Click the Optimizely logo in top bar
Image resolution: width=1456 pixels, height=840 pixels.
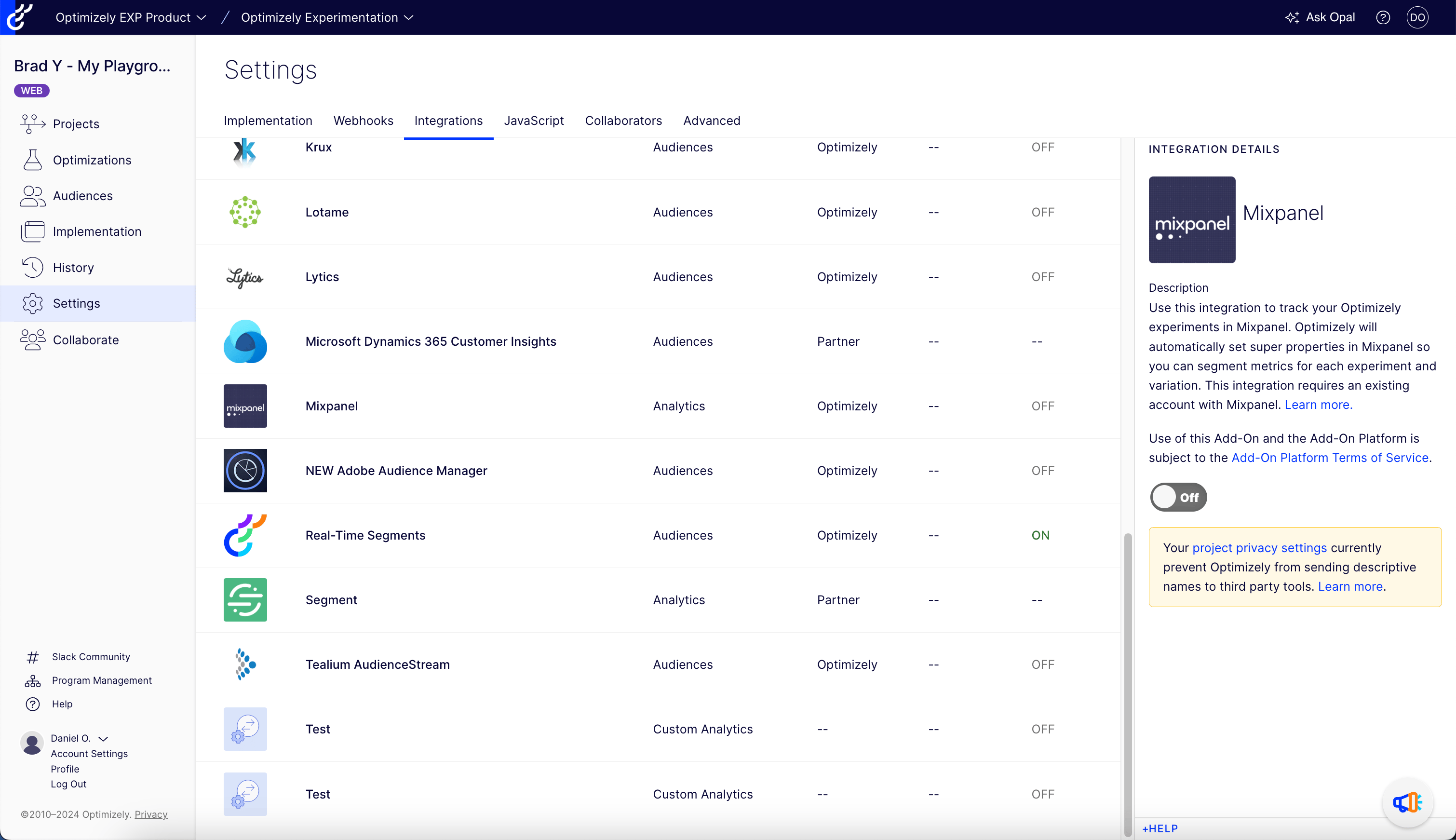coord(19,17)
